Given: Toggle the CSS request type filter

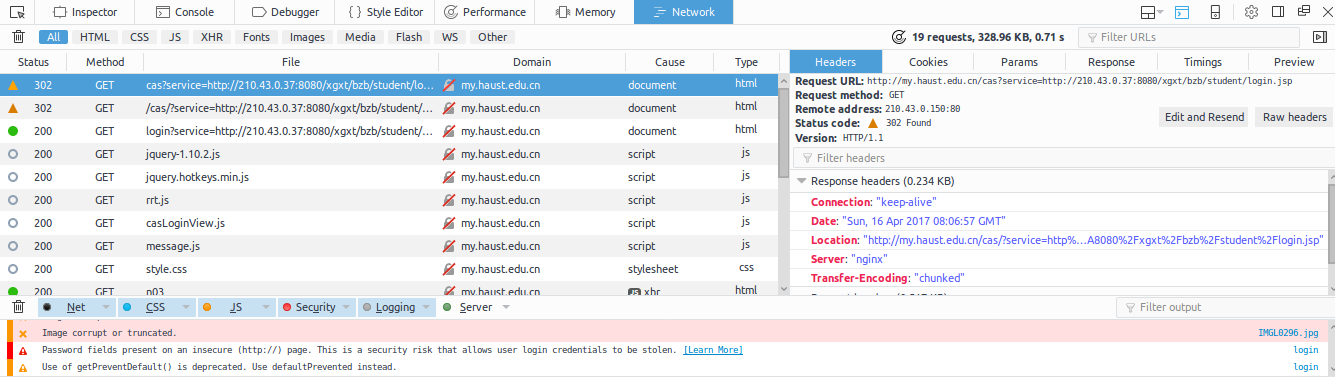Looking at the screenshot, I should pos(140,37).
